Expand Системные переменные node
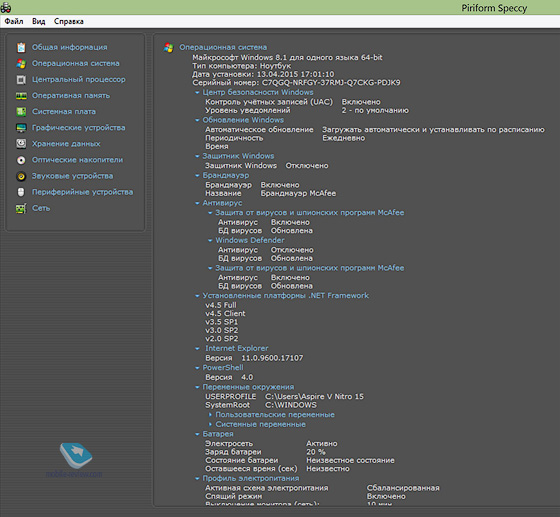Image resolution: width=560 pixels, height=517 pixels. pos(210,425)
